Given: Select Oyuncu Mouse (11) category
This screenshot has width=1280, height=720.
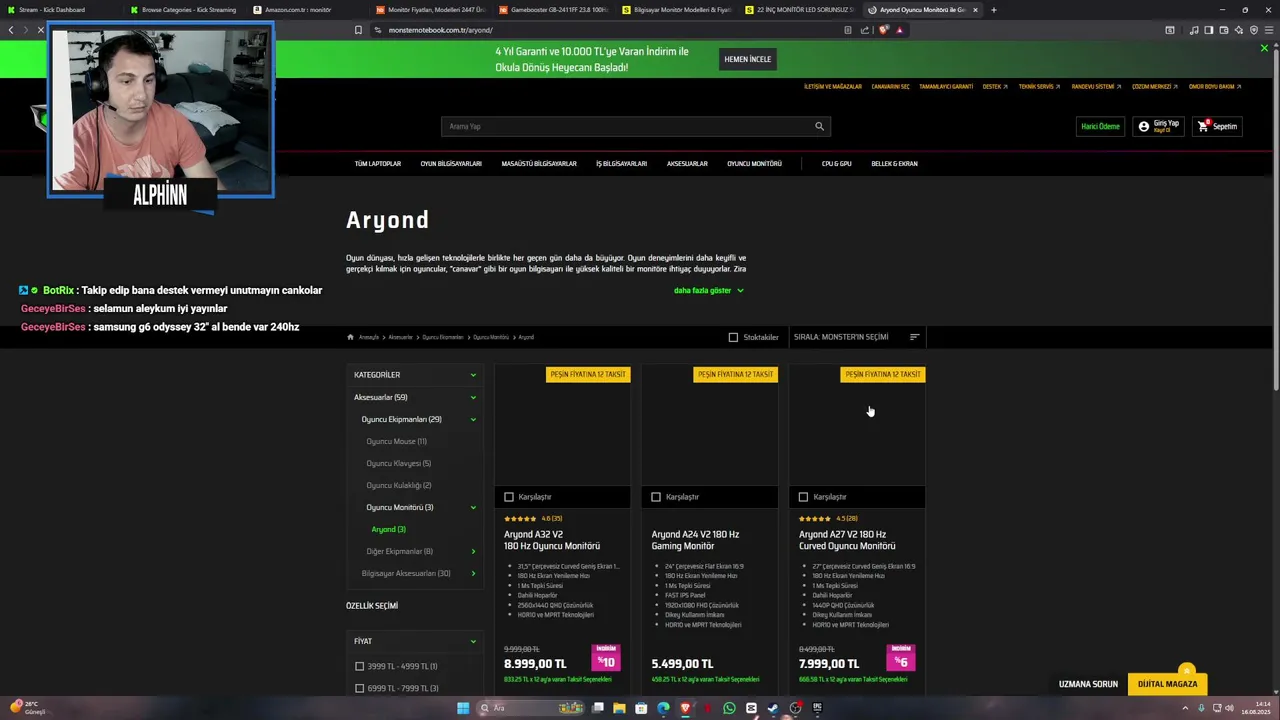Looking at the screenshot, I should [396, 441].
